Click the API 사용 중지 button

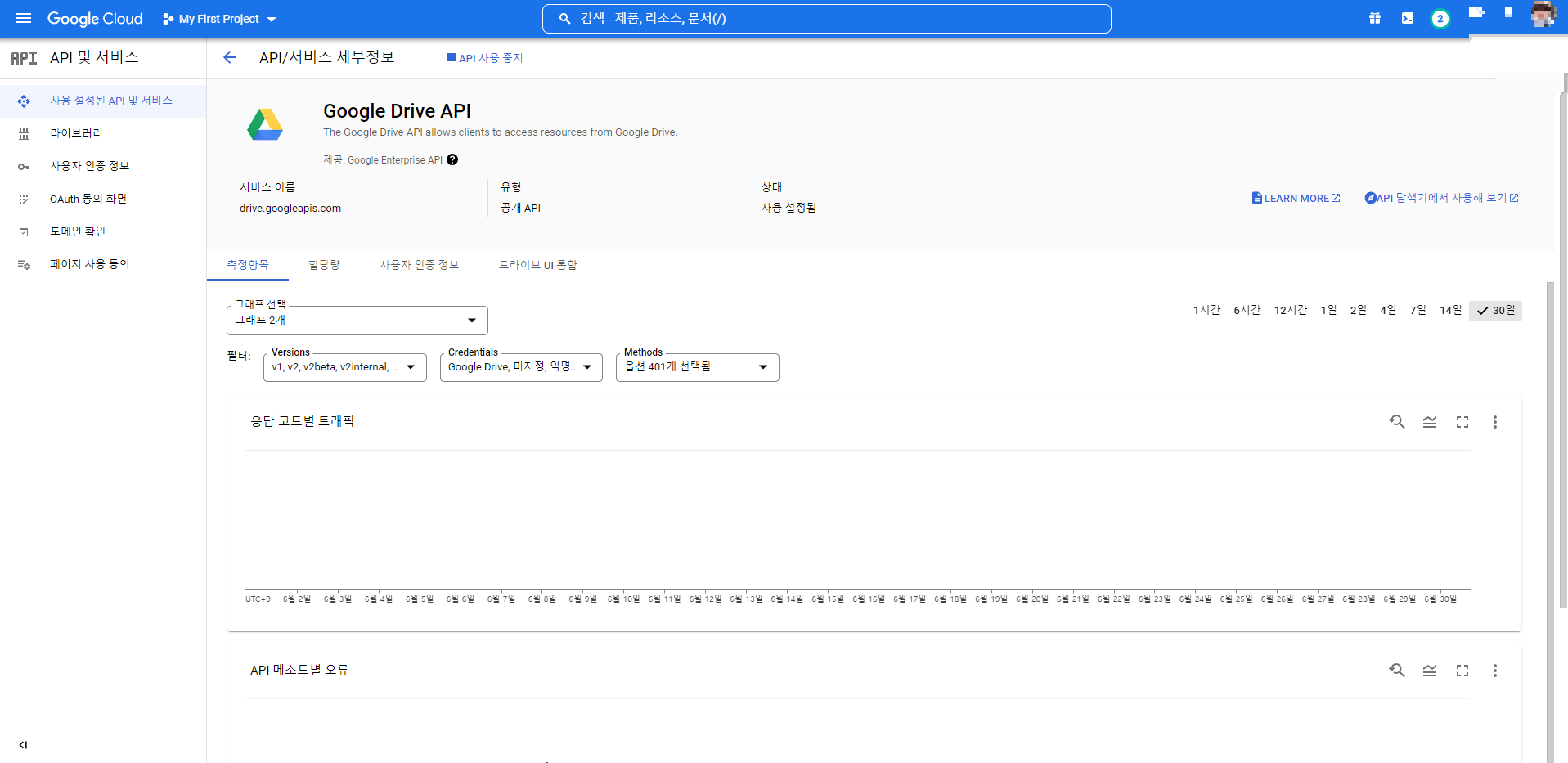tap(485, 58)
